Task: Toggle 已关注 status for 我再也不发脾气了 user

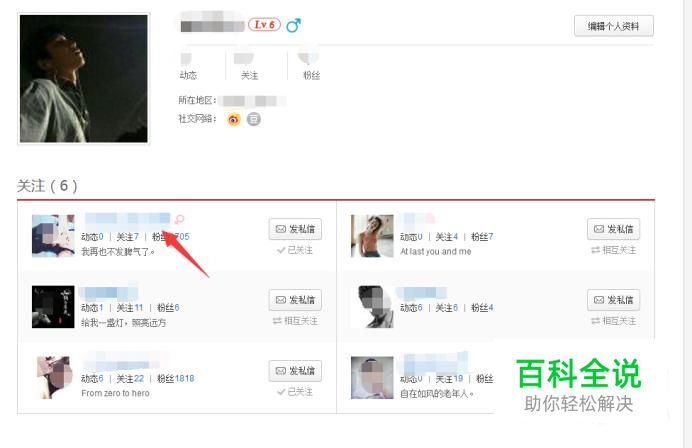Action: point(295,250)
